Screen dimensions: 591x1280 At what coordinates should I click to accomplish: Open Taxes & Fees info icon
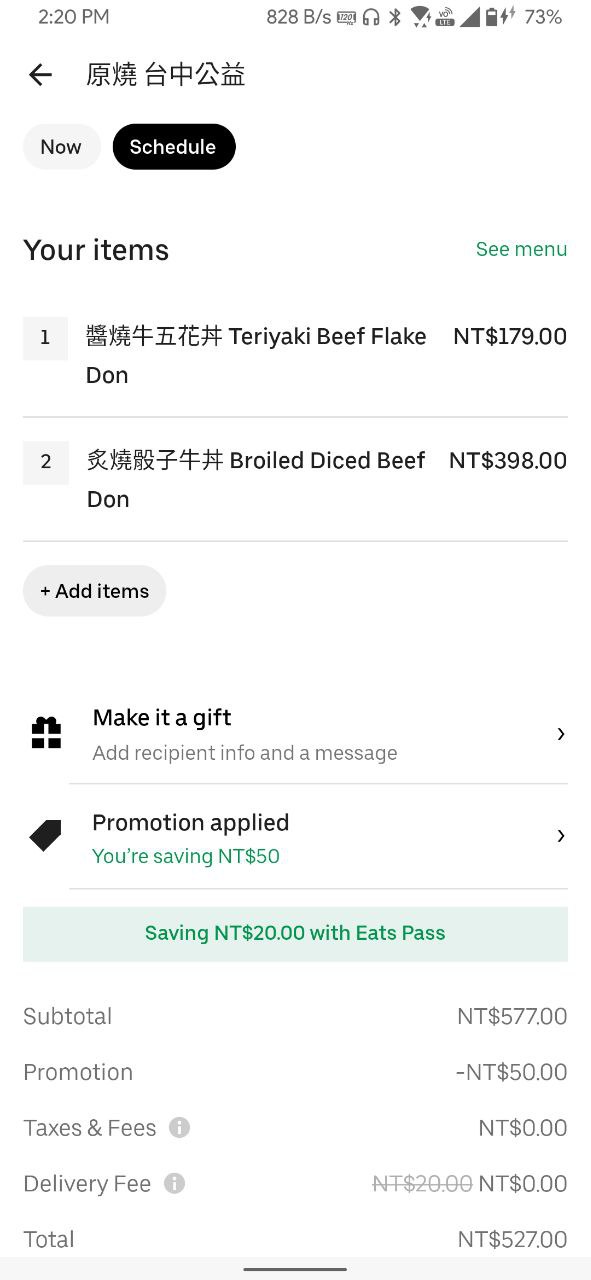[x=179, y=1128]
